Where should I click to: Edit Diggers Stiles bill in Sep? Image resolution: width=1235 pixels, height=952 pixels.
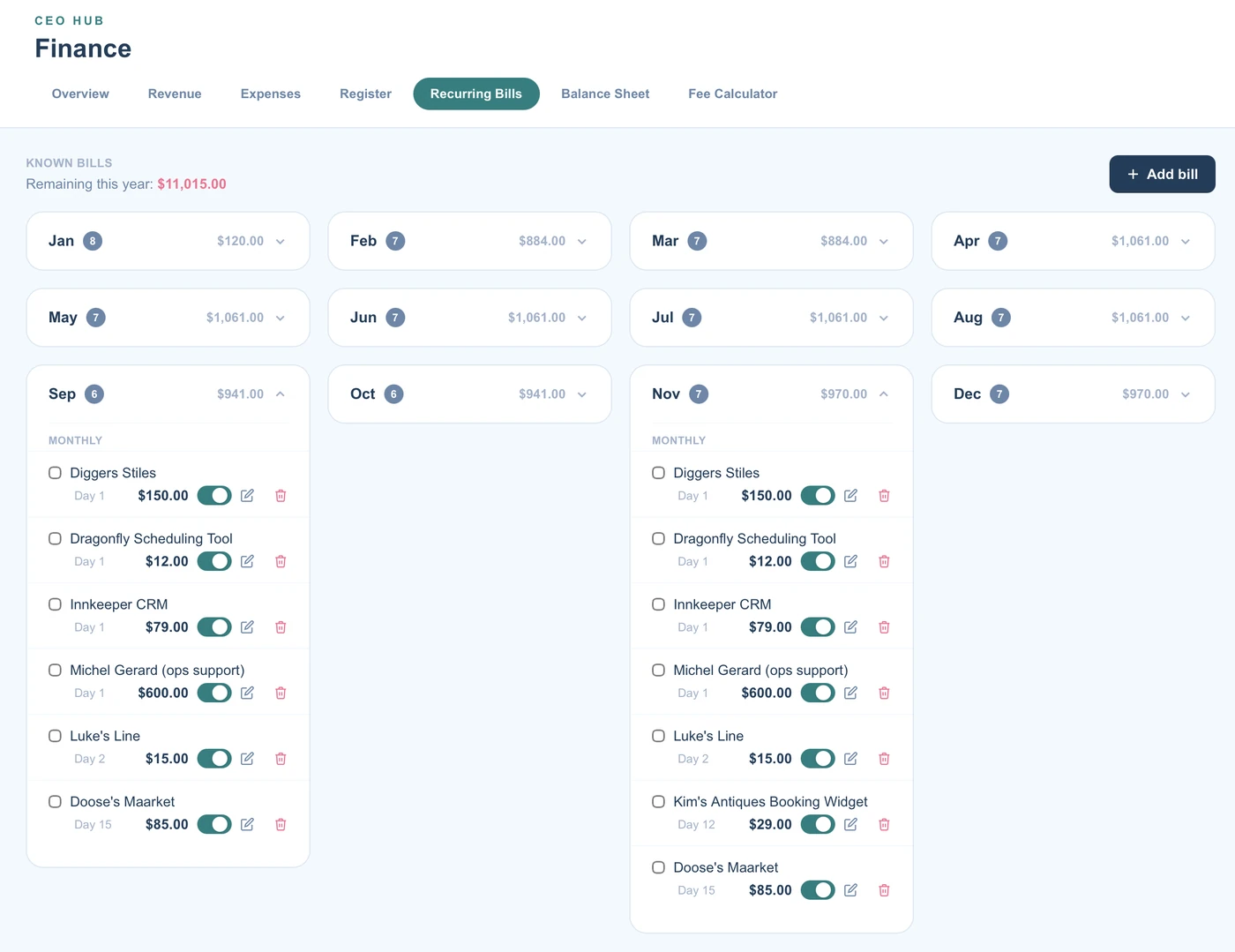coord(247,496)
